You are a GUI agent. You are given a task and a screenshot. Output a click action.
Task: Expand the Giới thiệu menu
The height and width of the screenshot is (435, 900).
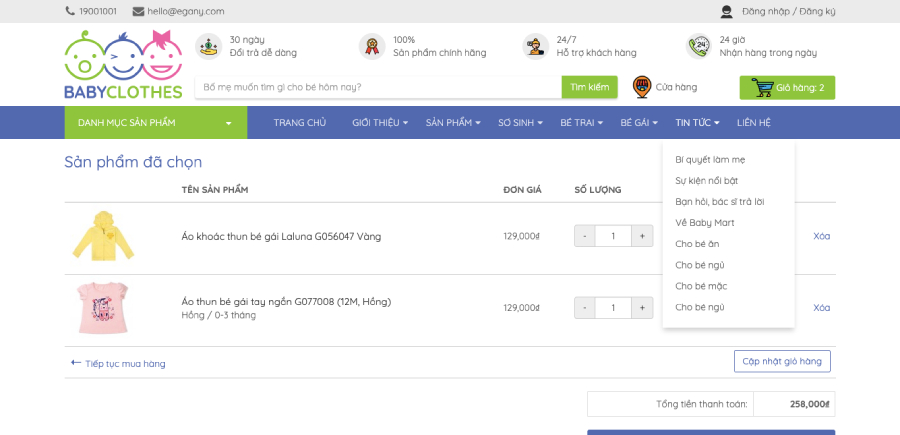380,122
